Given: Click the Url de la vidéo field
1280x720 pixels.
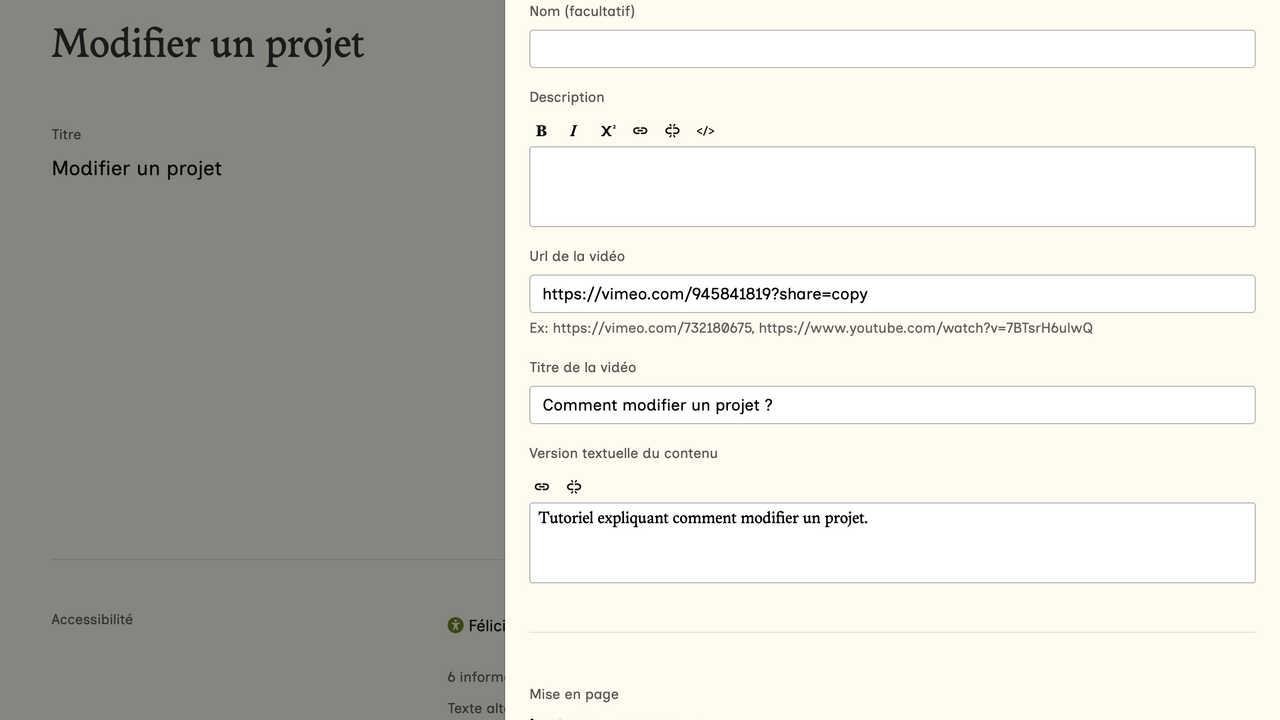Looking at the screenshot, I should pos(891,294).
